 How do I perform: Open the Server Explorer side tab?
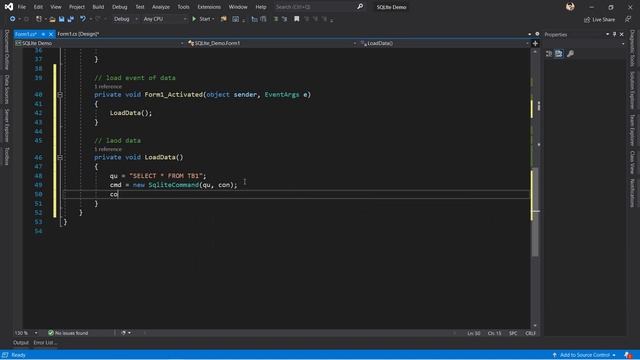click(7, 125)
